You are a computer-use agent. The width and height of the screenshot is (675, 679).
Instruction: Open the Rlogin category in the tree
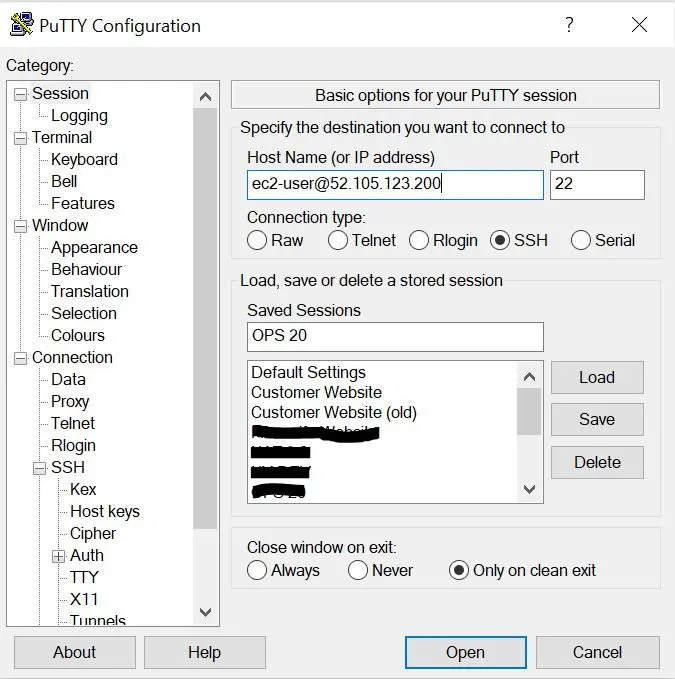tap(73, 446)
